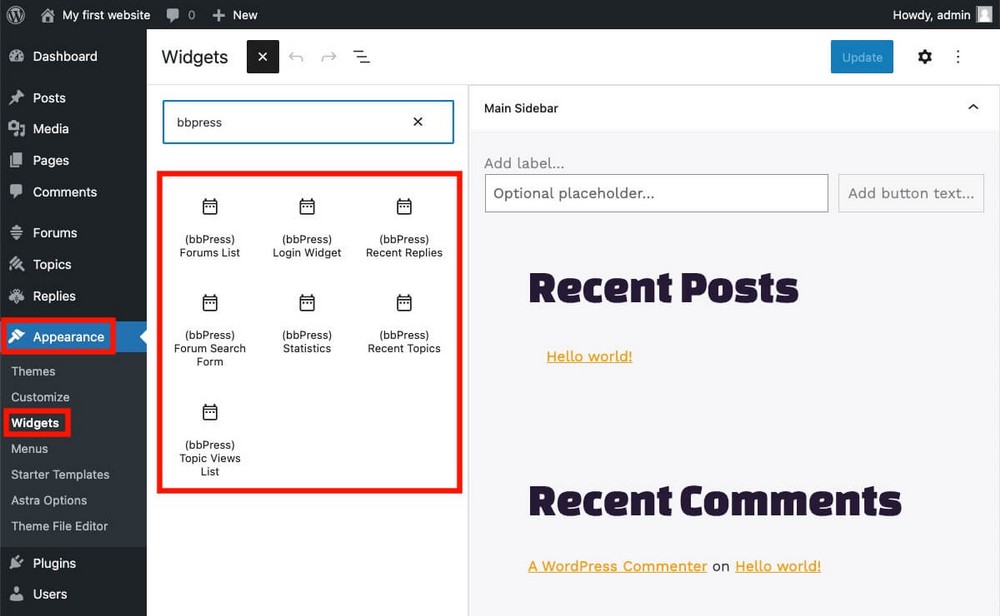Insert the (bbPress) Forums List widget
This screenshot has width=1000, height=616.
(210, 228)
